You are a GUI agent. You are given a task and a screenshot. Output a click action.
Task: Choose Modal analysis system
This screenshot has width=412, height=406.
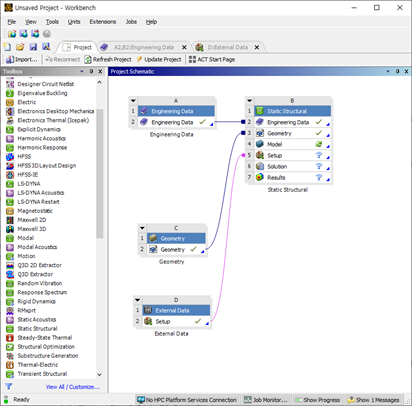tap(26, 238)
